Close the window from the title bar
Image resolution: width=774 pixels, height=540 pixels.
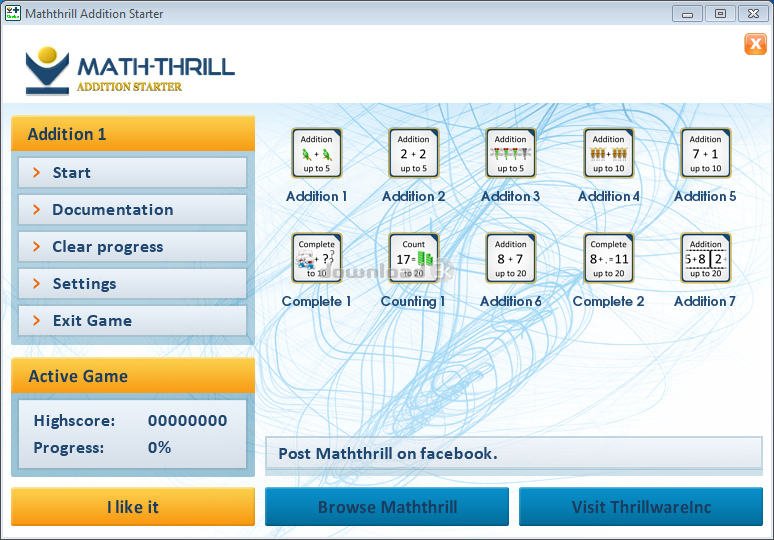(x=753, y=14)
